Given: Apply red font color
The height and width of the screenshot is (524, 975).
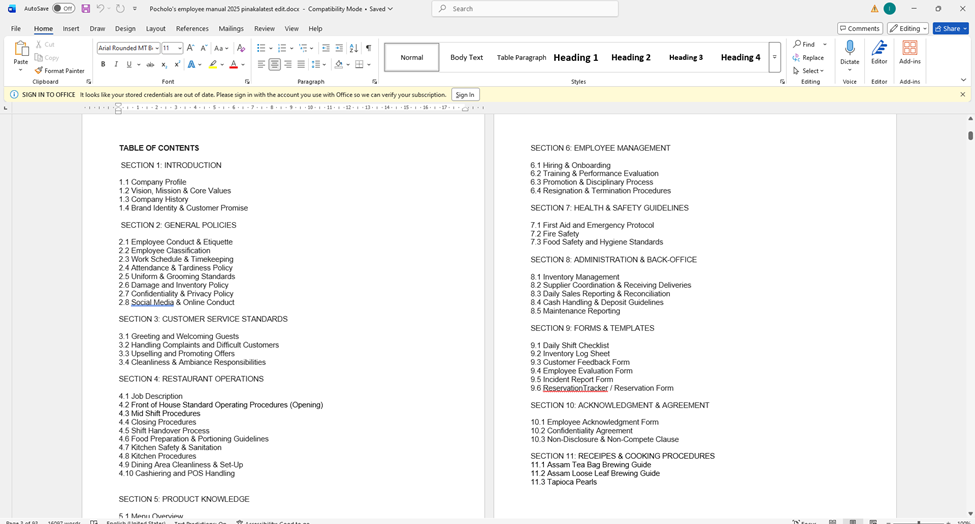Looking at the screenshot, I should click(234, 65).
